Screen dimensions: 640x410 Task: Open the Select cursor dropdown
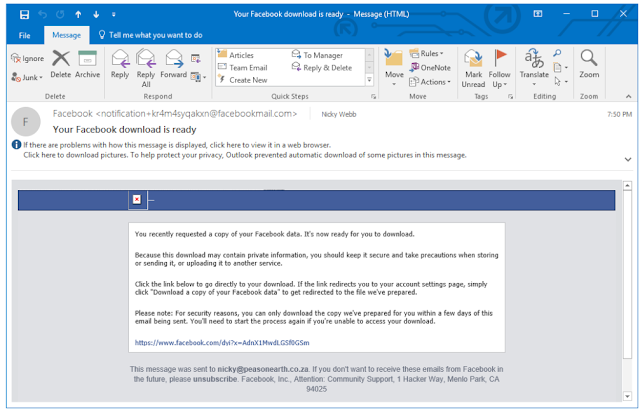click(560, 82)
